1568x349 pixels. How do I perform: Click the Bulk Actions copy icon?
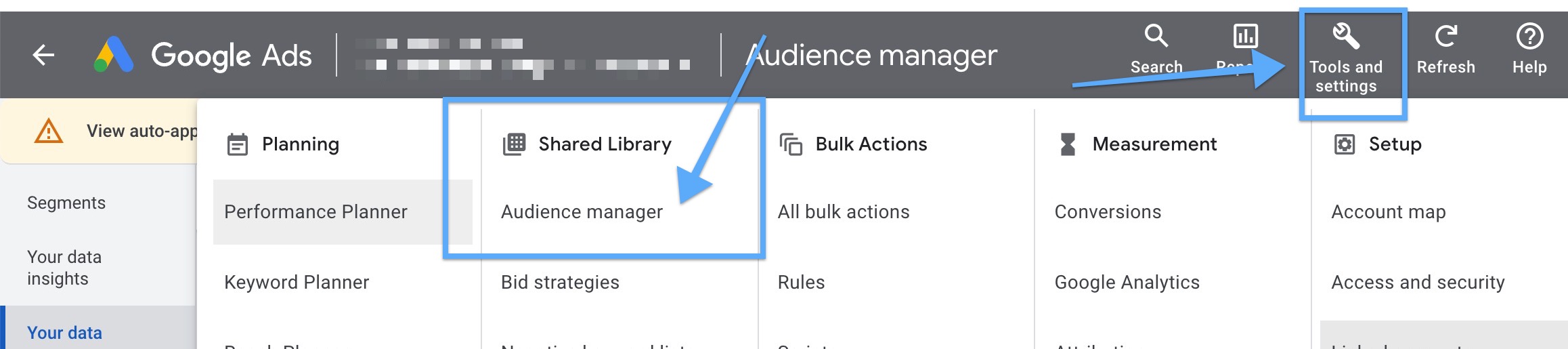pos(791,144)
